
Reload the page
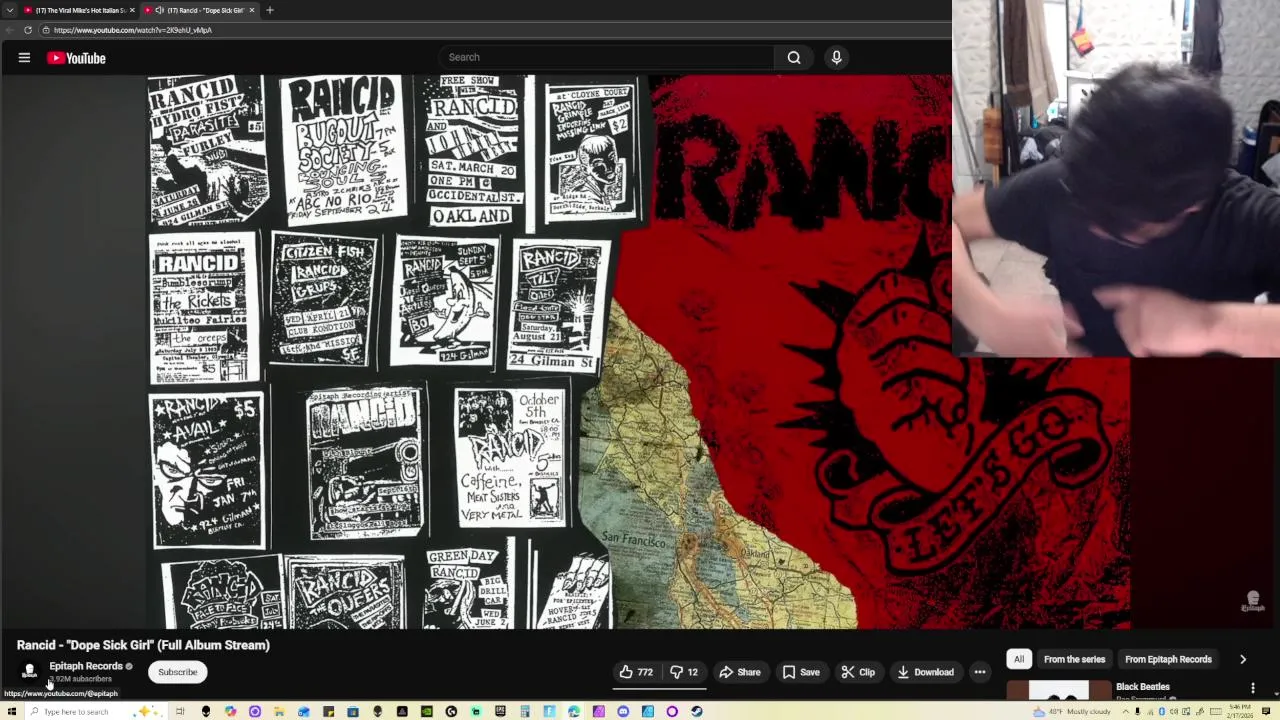28,30
